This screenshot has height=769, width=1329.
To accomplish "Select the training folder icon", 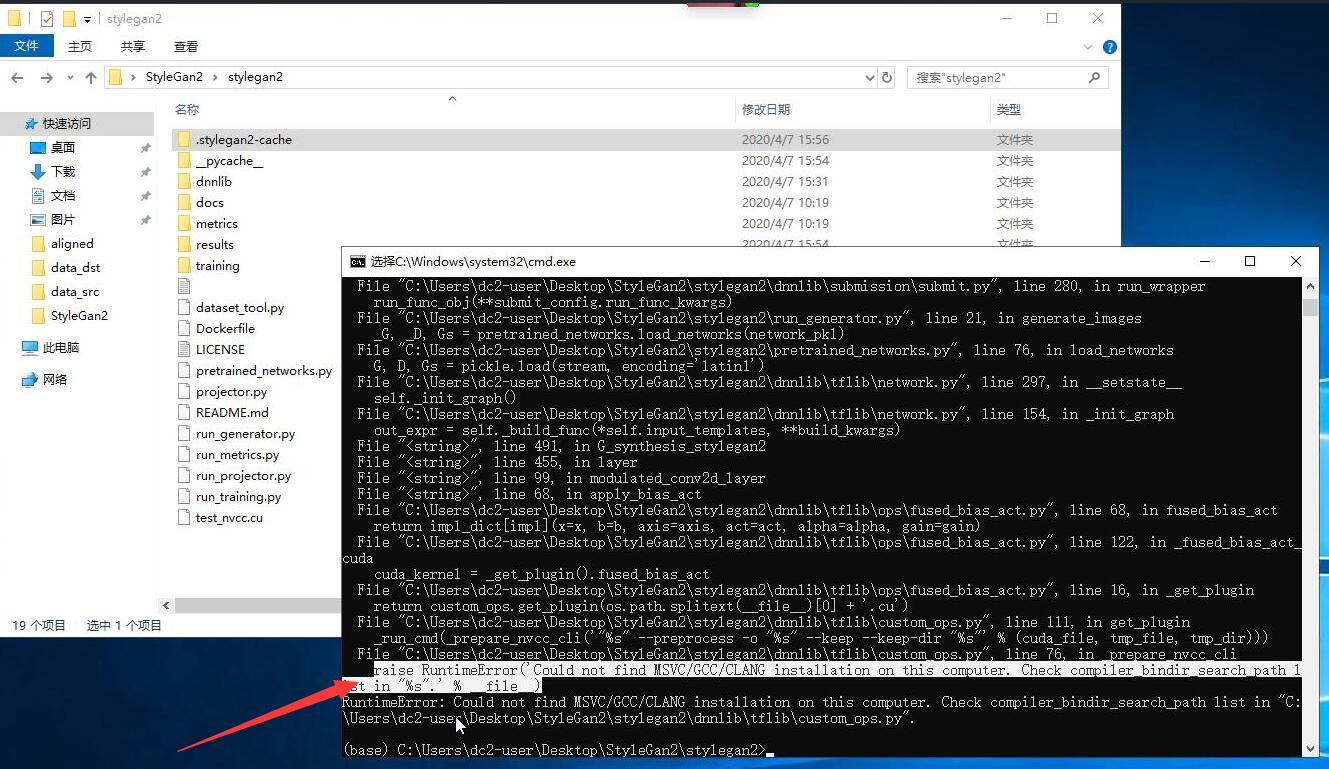I will click(183, 266).
